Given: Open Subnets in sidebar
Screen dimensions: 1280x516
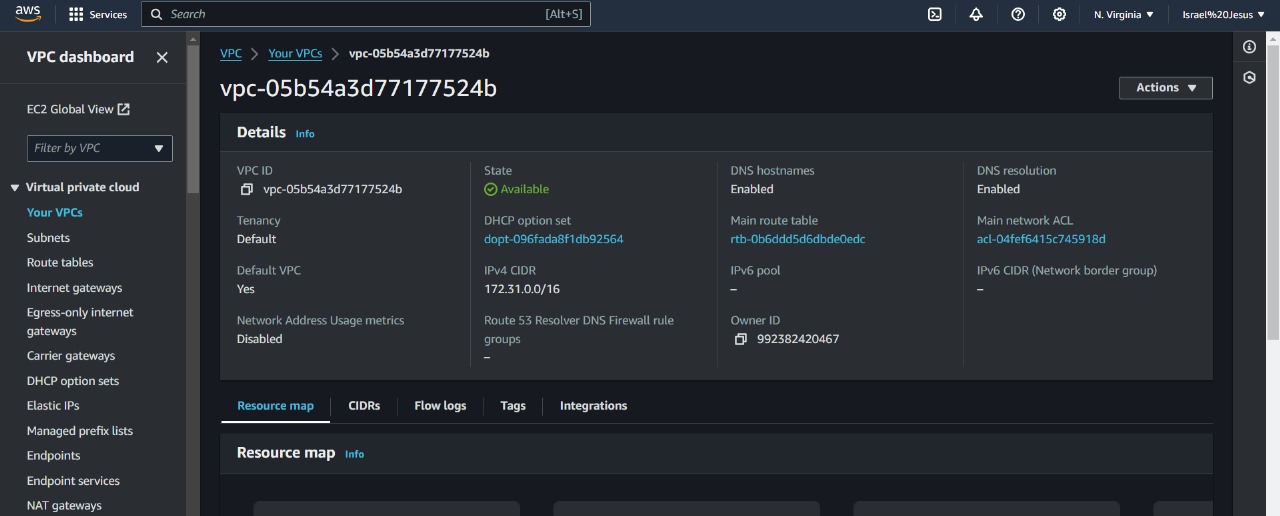Looking at the screenshot, I should [48, 238].
